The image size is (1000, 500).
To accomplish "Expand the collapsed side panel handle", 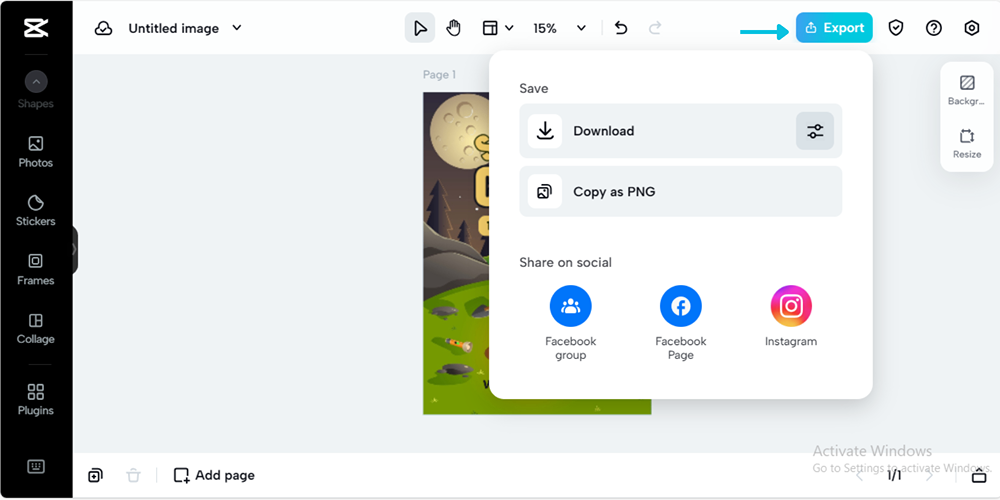I will point(75,249).
